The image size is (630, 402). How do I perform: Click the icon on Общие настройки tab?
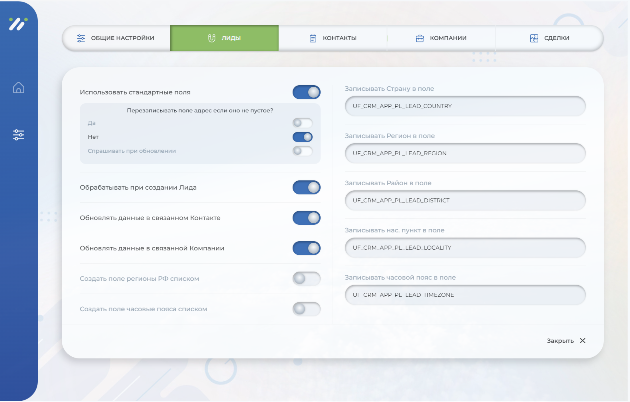(81, 38)
